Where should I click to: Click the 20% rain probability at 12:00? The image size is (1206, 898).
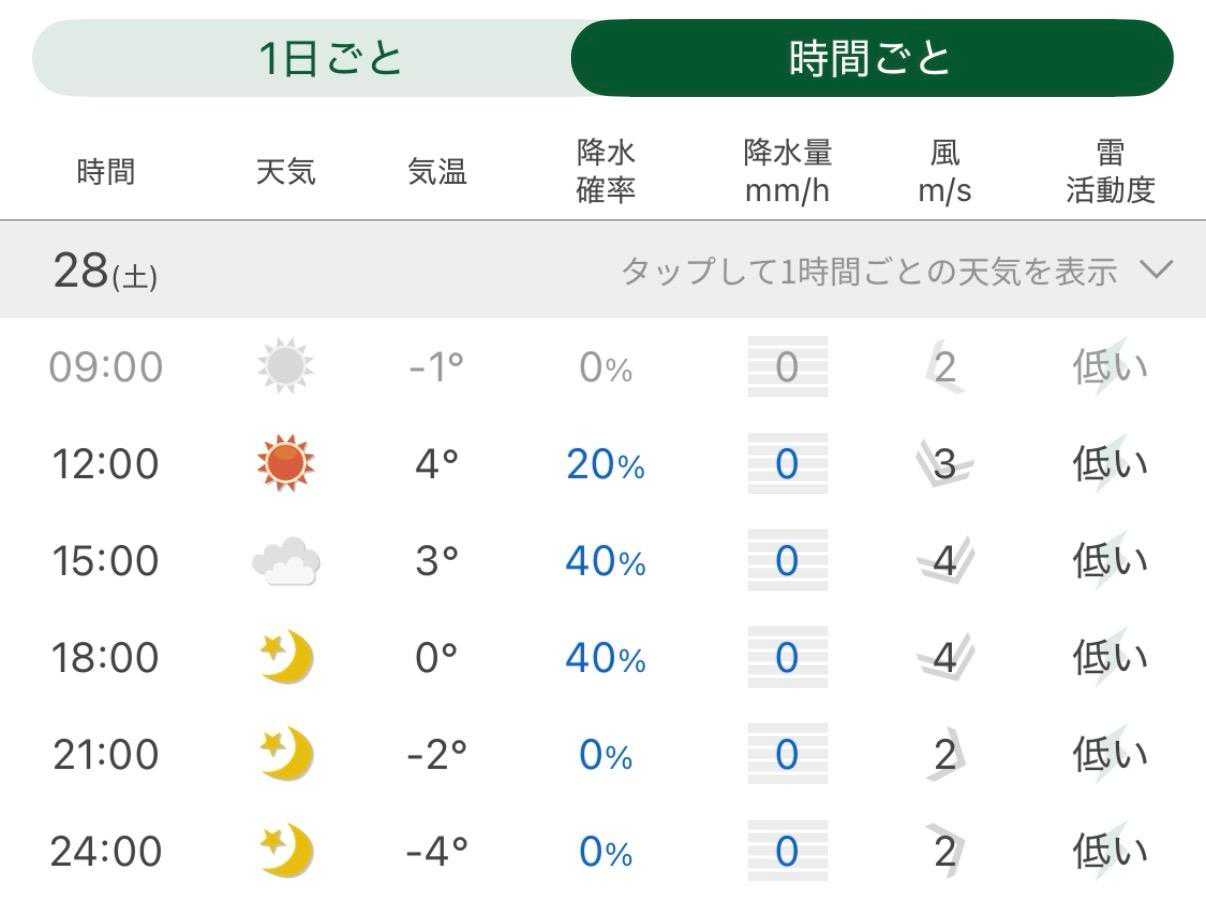pyautogui.click(x=606, y=466)
